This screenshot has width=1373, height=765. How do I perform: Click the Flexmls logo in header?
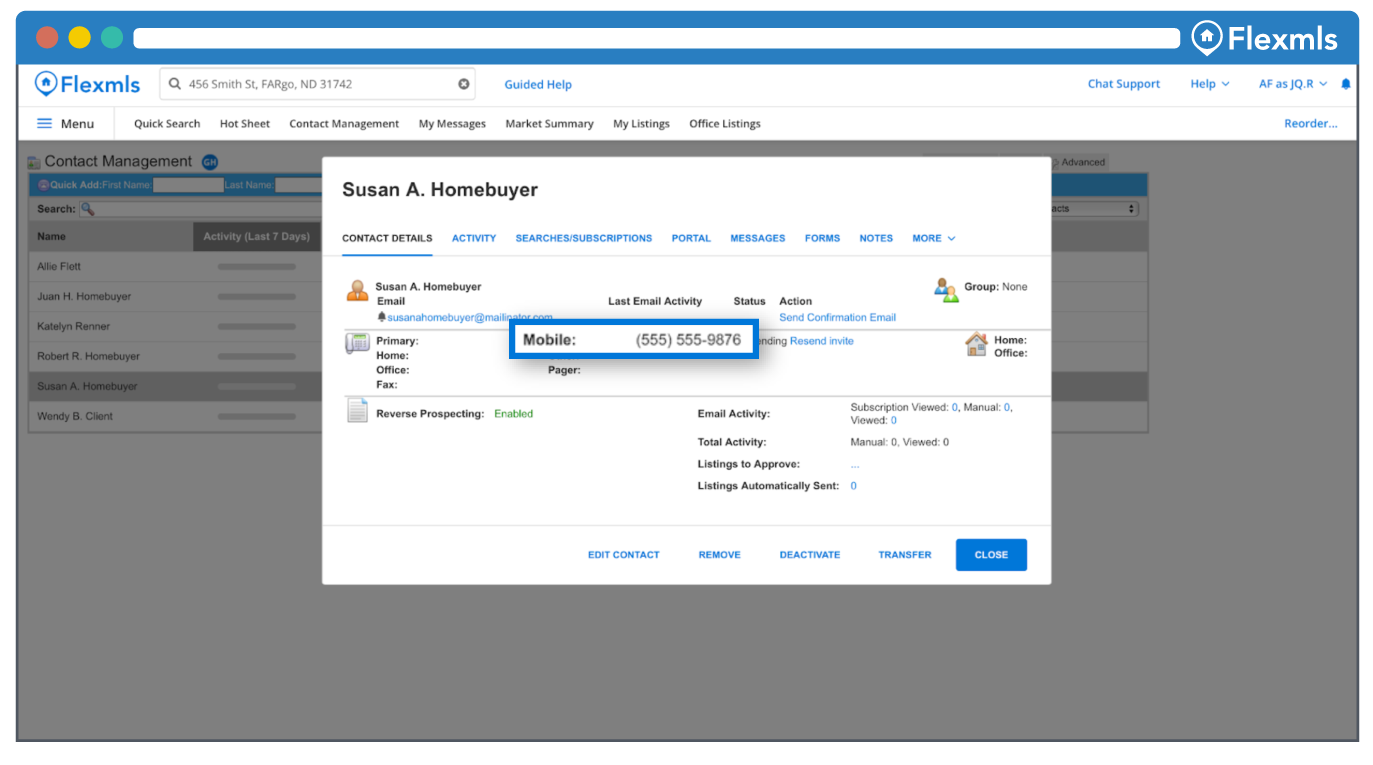88,84
